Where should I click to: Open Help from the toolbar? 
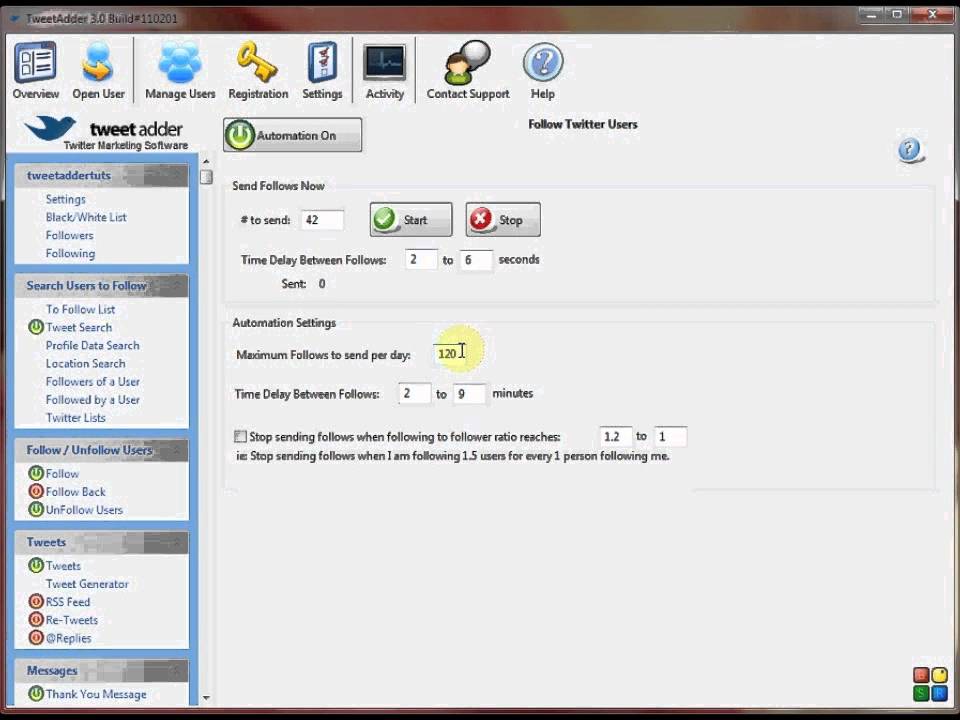(542, 70)
